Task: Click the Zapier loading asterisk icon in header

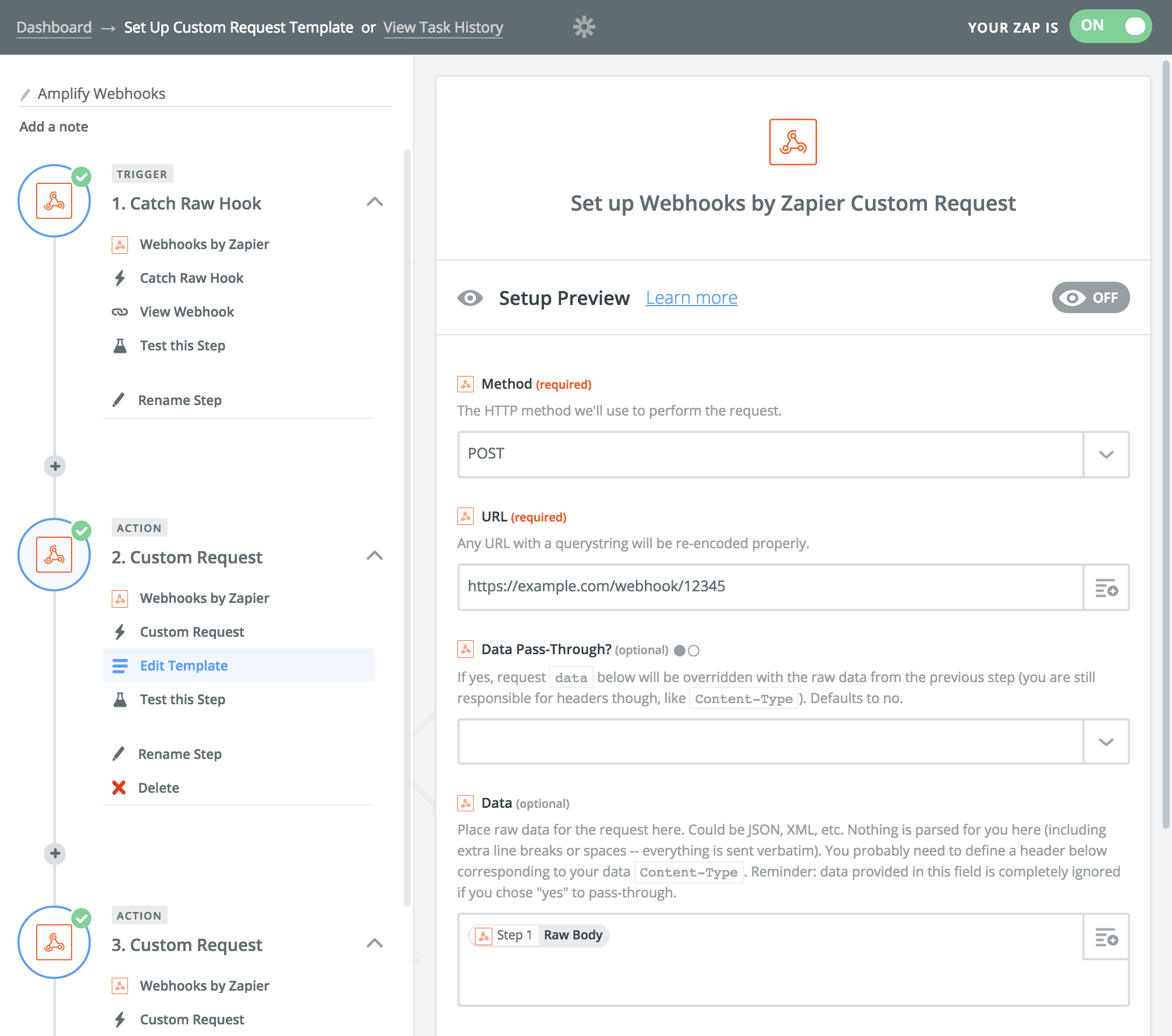Action: [x=584, y=27]
